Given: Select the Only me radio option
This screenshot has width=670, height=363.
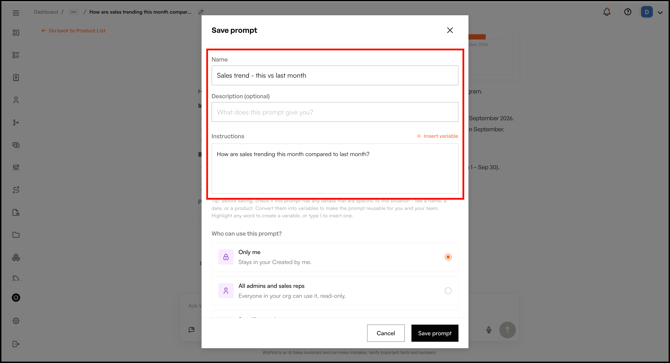Looking at the screenshot, I should tap(448, 257).
